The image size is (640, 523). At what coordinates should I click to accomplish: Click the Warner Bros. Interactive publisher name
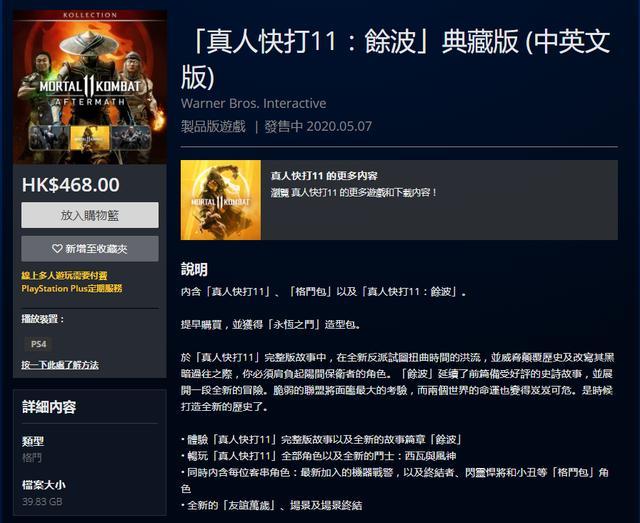253,103
